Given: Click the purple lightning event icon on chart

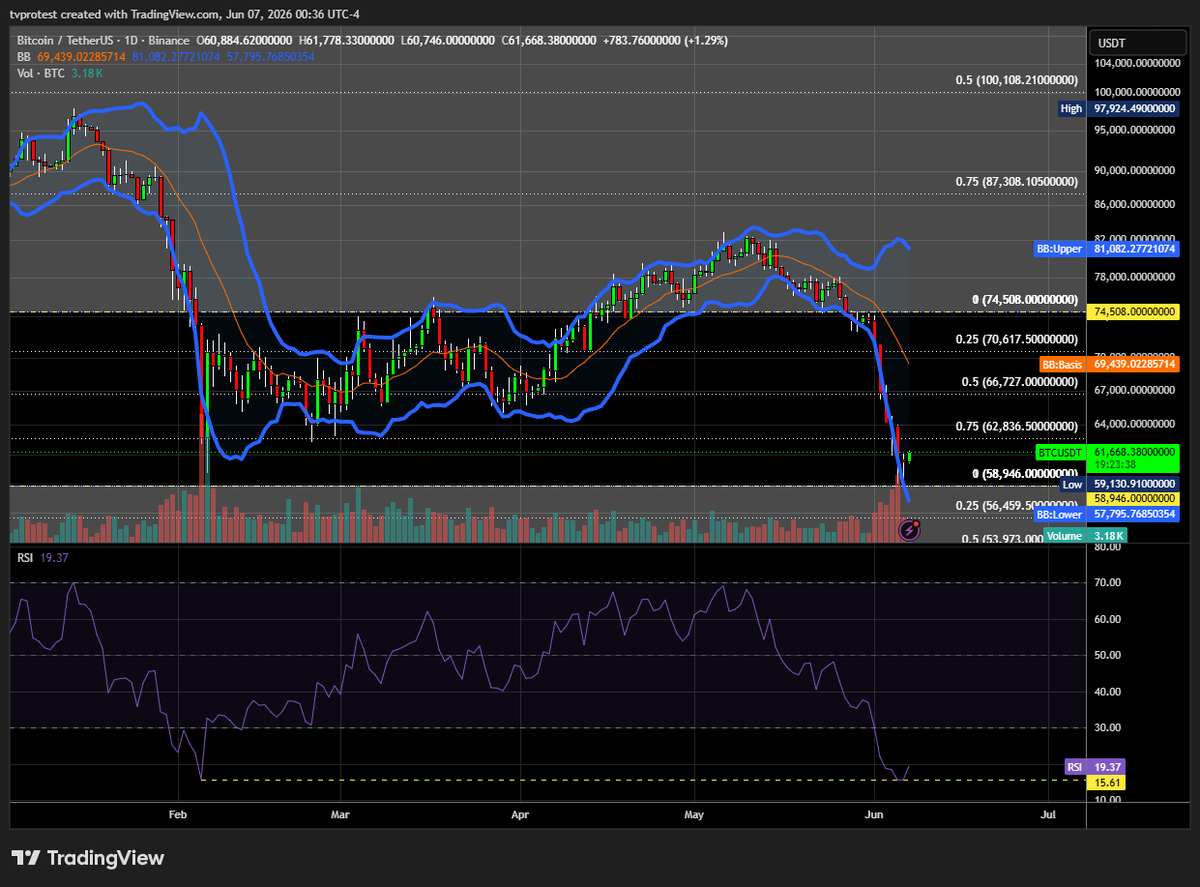Looking at the screenshot, I should pyautogui.click(x=910, y=530).
